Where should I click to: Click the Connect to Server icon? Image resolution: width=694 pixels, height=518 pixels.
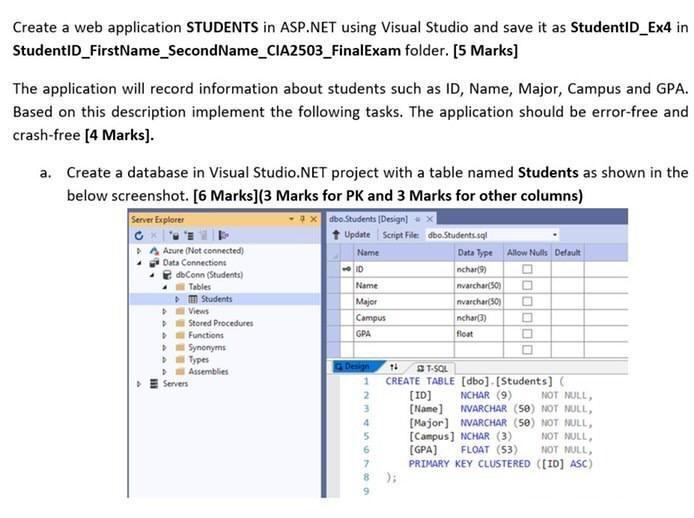coord(189,236)
